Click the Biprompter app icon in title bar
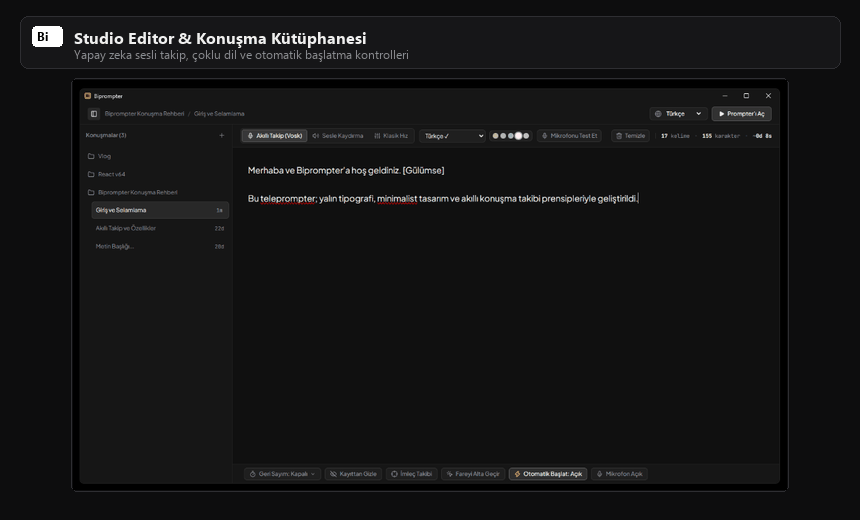This screenshot has width=860, height=520. click(88, 96)
